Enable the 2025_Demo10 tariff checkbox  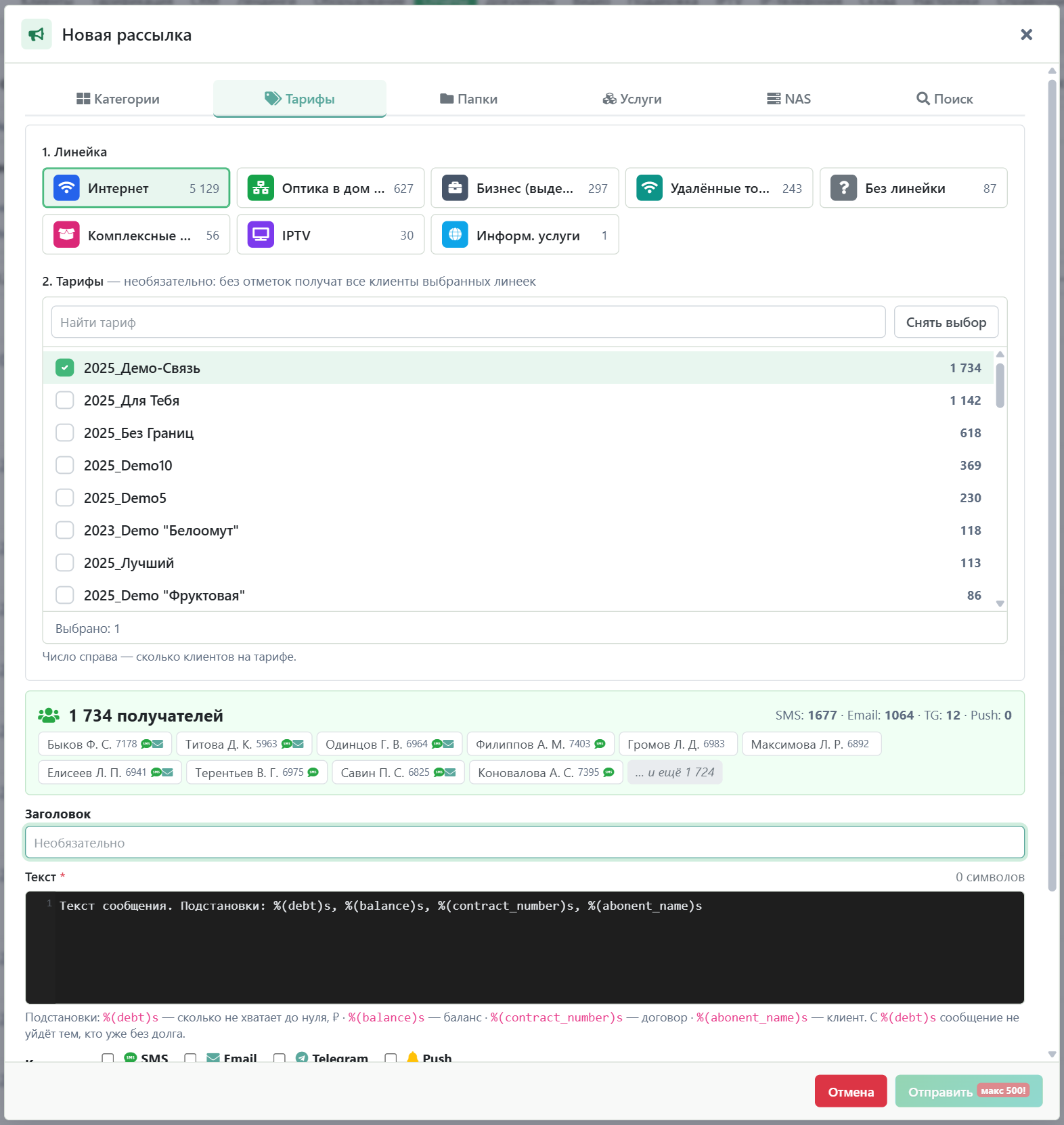pos(64,465)
